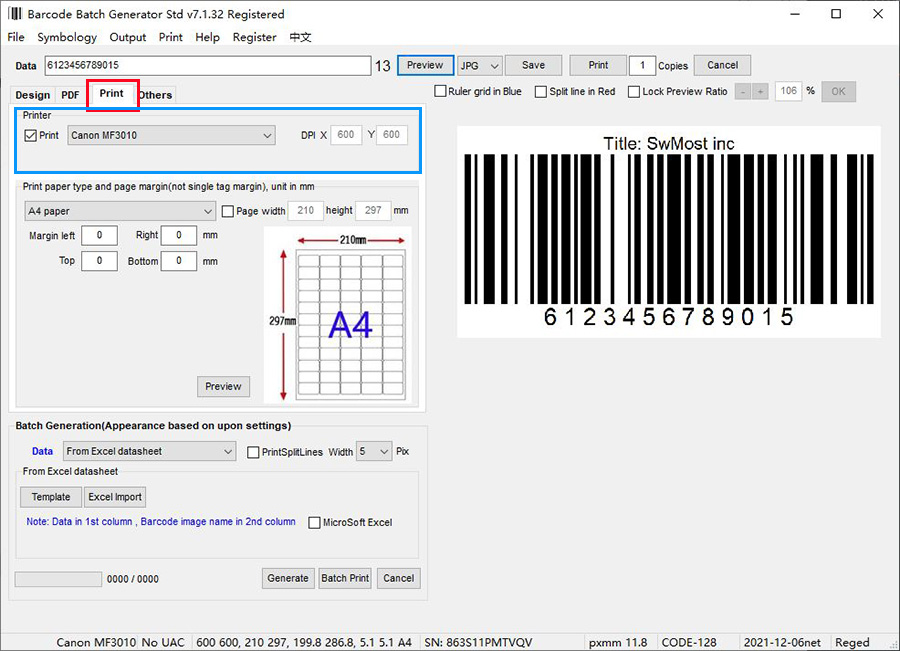Click the Excel Import button
900x651 pixels.
(115, 497)
